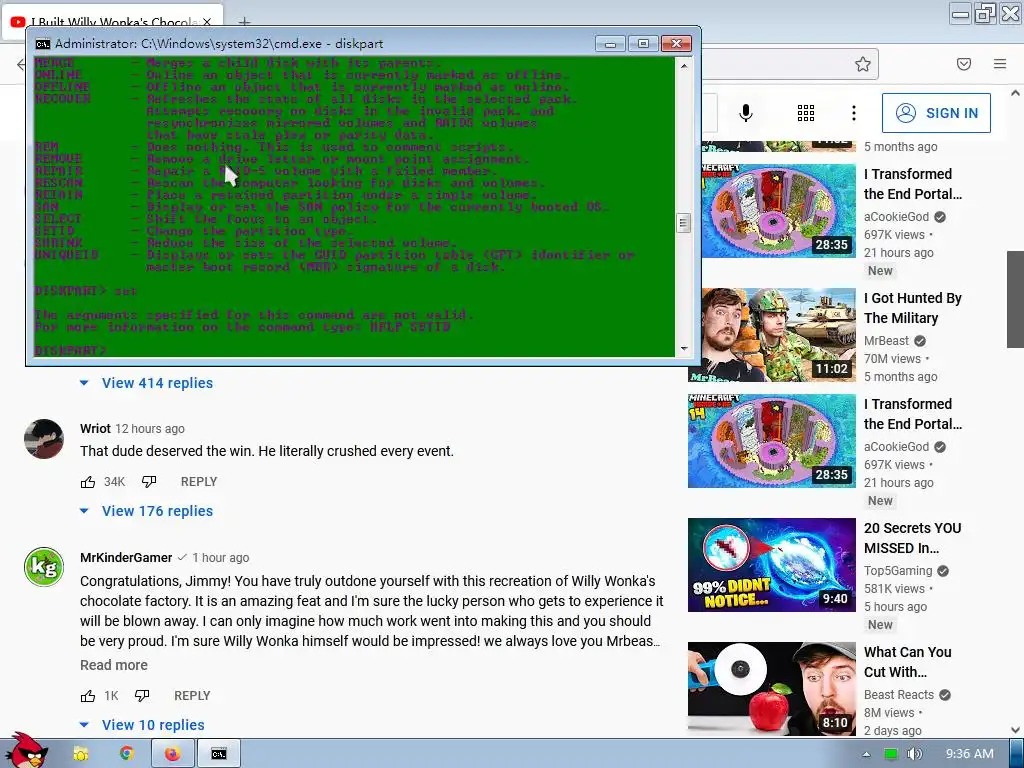
Task: Dislike Wriot's comment with thumbs down
Action: point(149,482)
